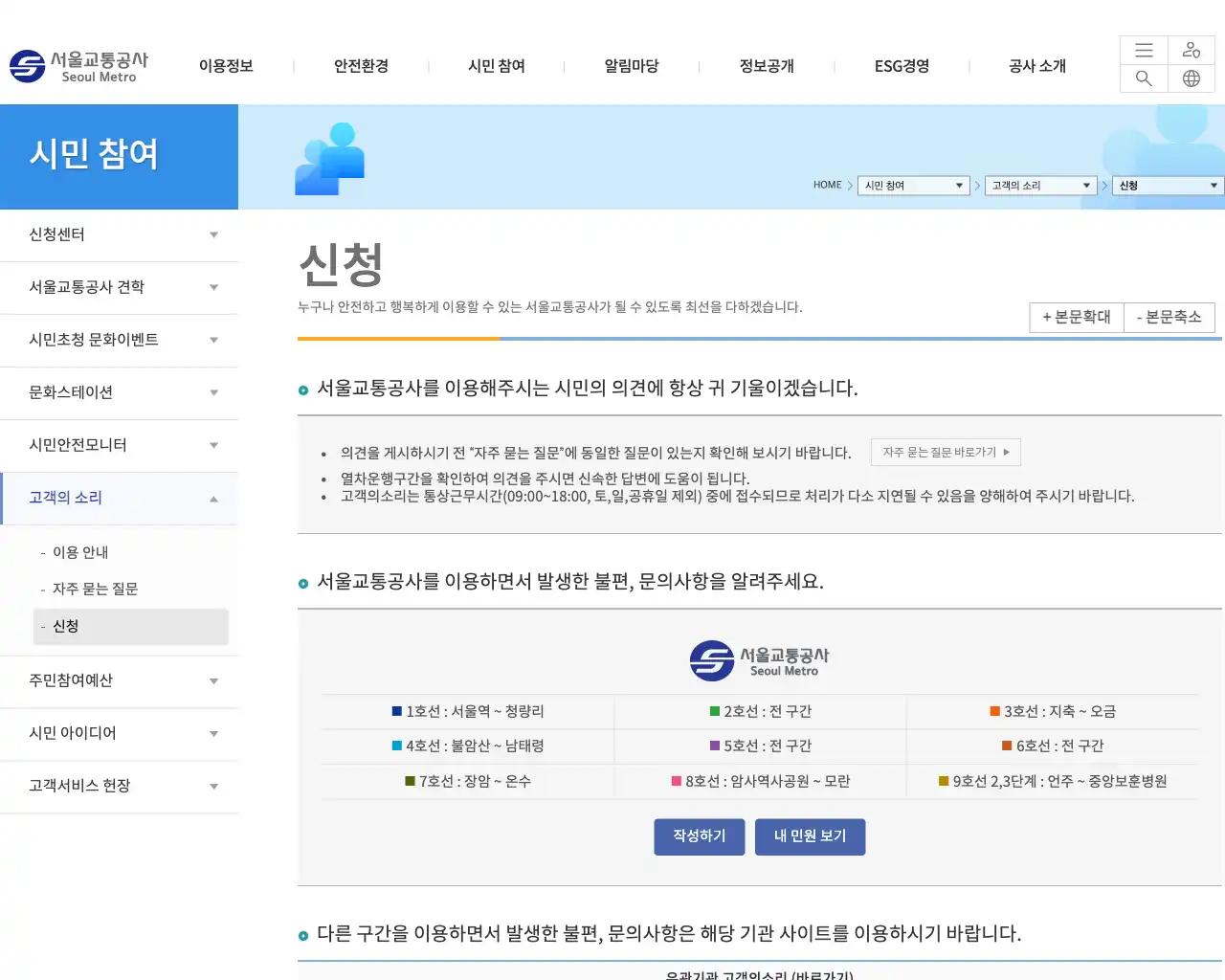Expand 주민참여예산 sidebar section
The image size is (1225, 980).
[119, 680]
